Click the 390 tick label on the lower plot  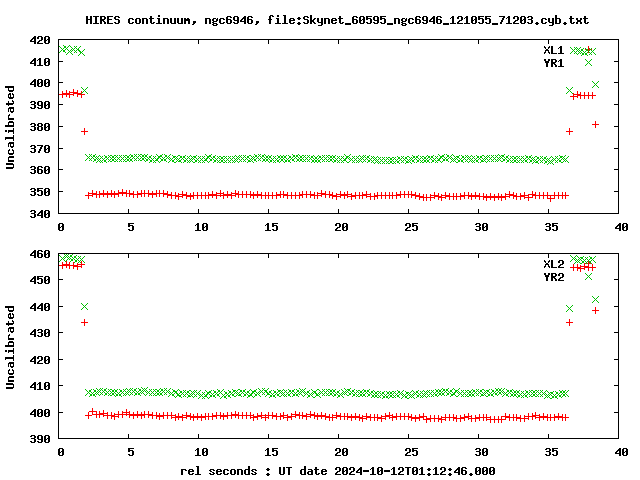coord(40,439)
